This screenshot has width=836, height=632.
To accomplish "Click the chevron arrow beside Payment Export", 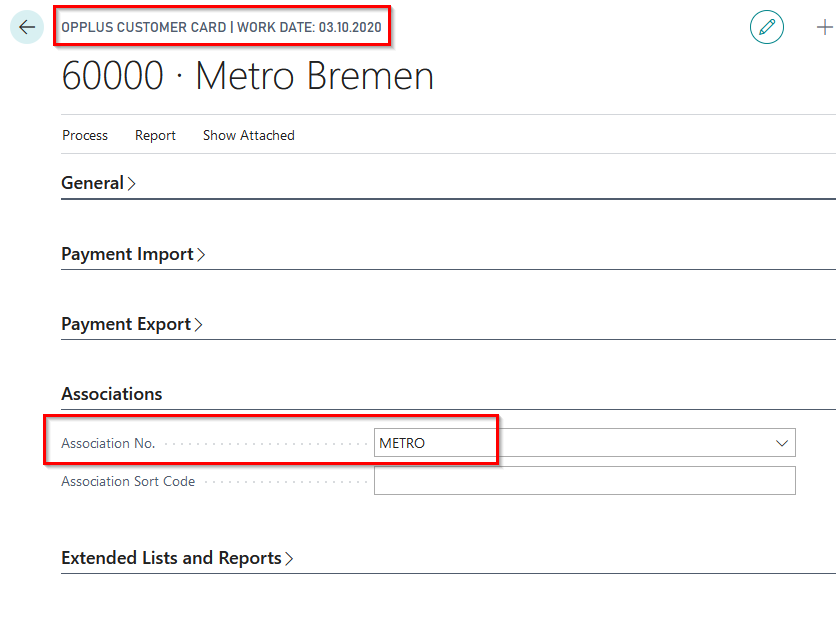I will (x=198, y=325).
